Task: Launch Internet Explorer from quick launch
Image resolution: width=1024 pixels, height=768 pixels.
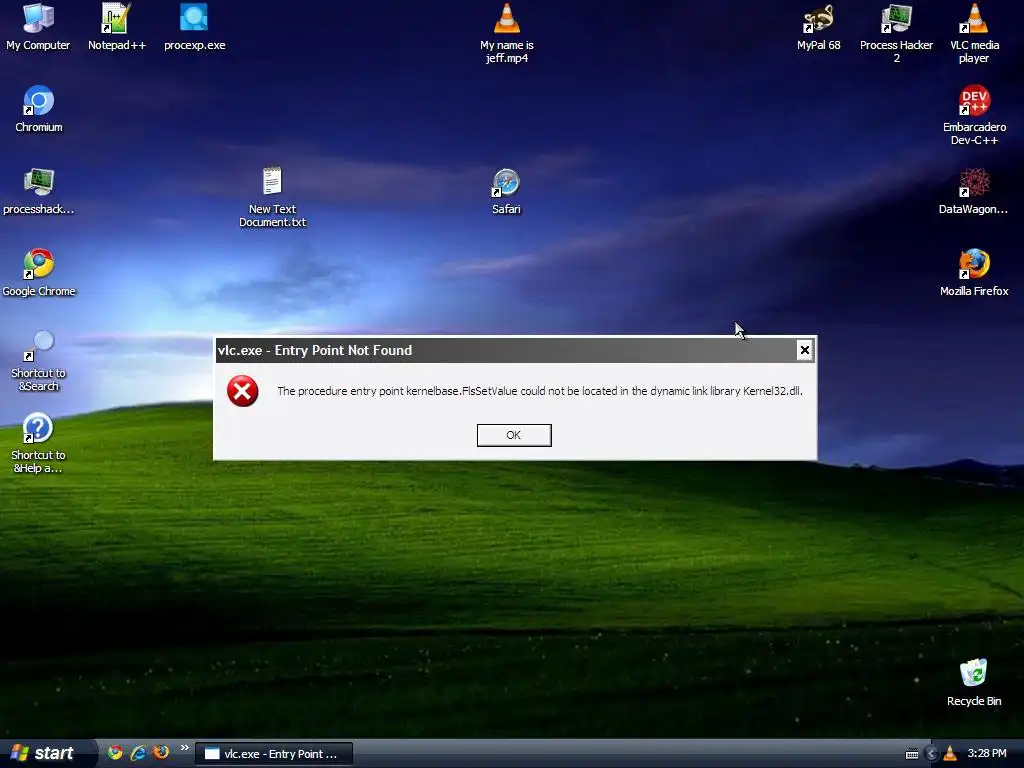Action: coord(138,752)
